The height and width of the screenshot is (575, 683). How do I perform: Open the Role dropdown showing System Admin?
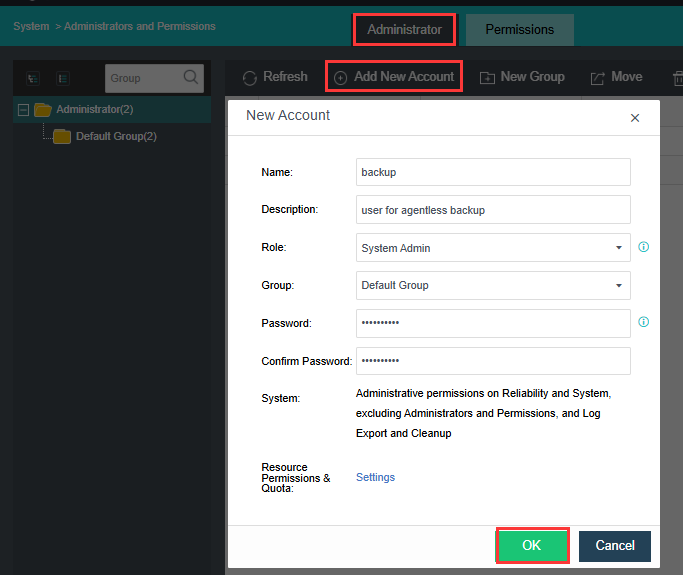click(x=493, y=248)
